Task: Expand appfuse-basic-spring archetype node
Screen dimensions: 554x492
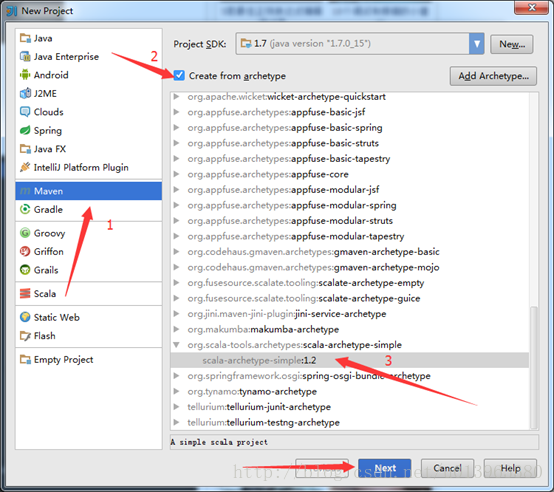Action: coord(176,128)
